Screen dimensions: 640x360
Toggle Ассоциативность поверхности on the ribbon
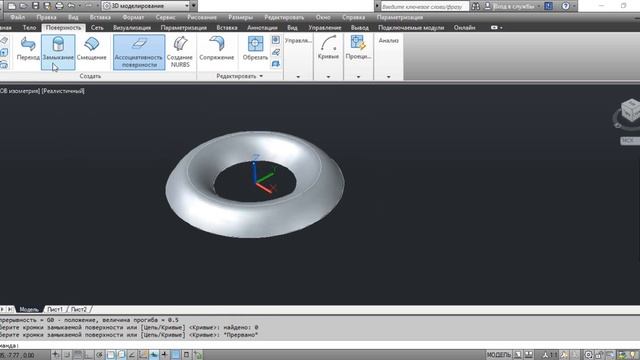(x=139, y=52)
